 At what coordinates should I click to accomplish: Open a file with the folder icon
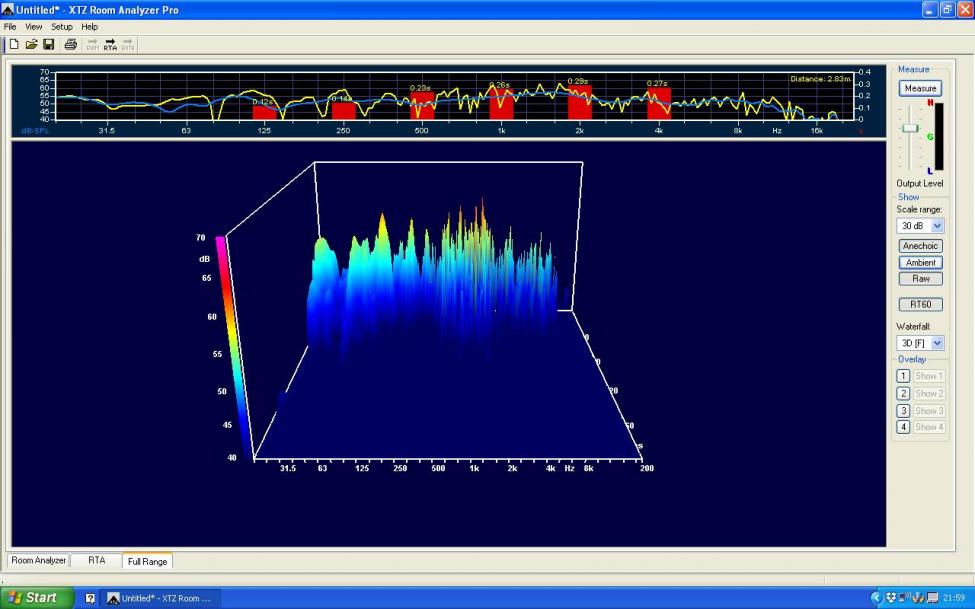31,44
